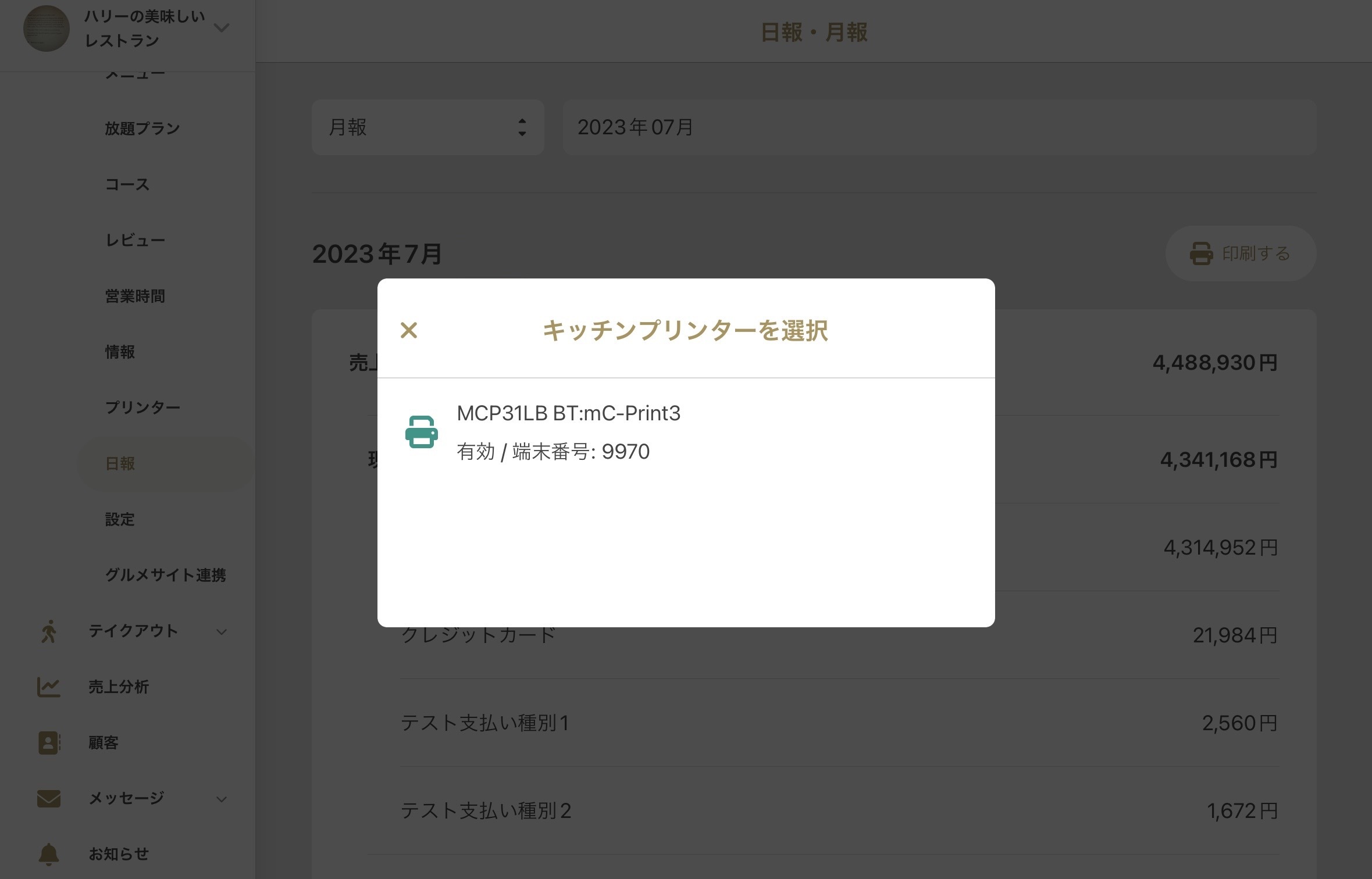Expand the メッセージ submenu chevron
The image size is (1372, 879).
[222, 799]
